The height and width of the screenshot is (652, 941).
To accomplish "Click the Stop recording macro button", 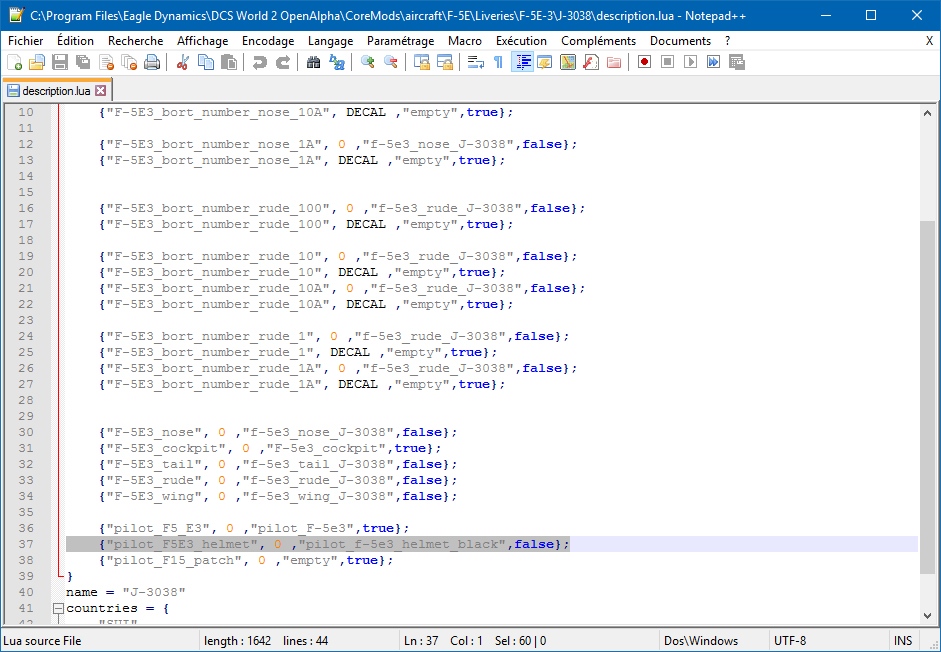I will pyautogui.click(x=667, y=62).
